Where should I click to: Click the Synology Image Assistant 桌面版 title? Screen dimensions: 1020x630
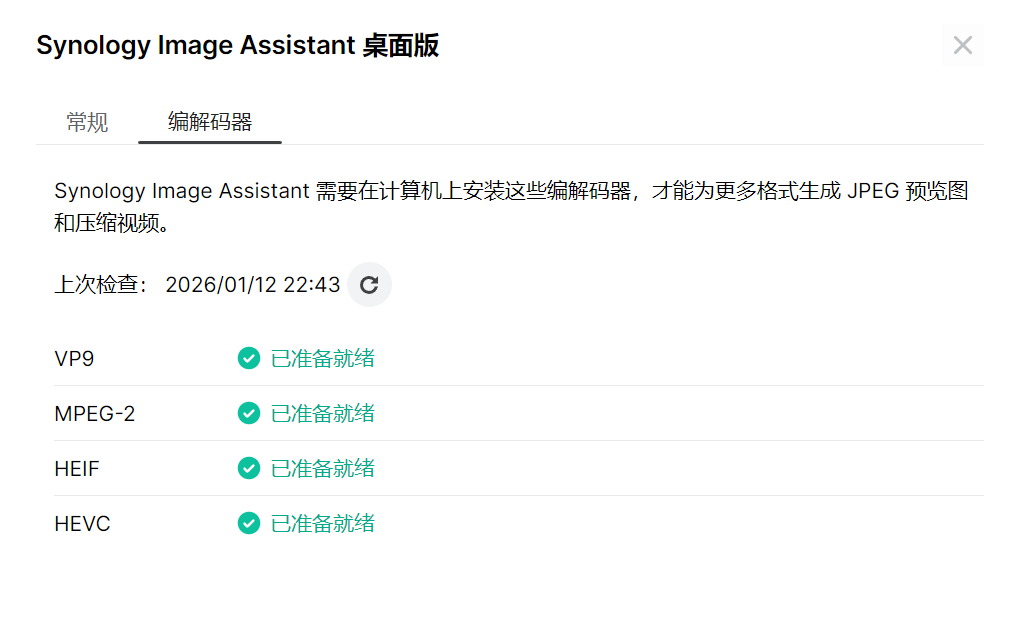pyautogui.click(x=237, y=46)
